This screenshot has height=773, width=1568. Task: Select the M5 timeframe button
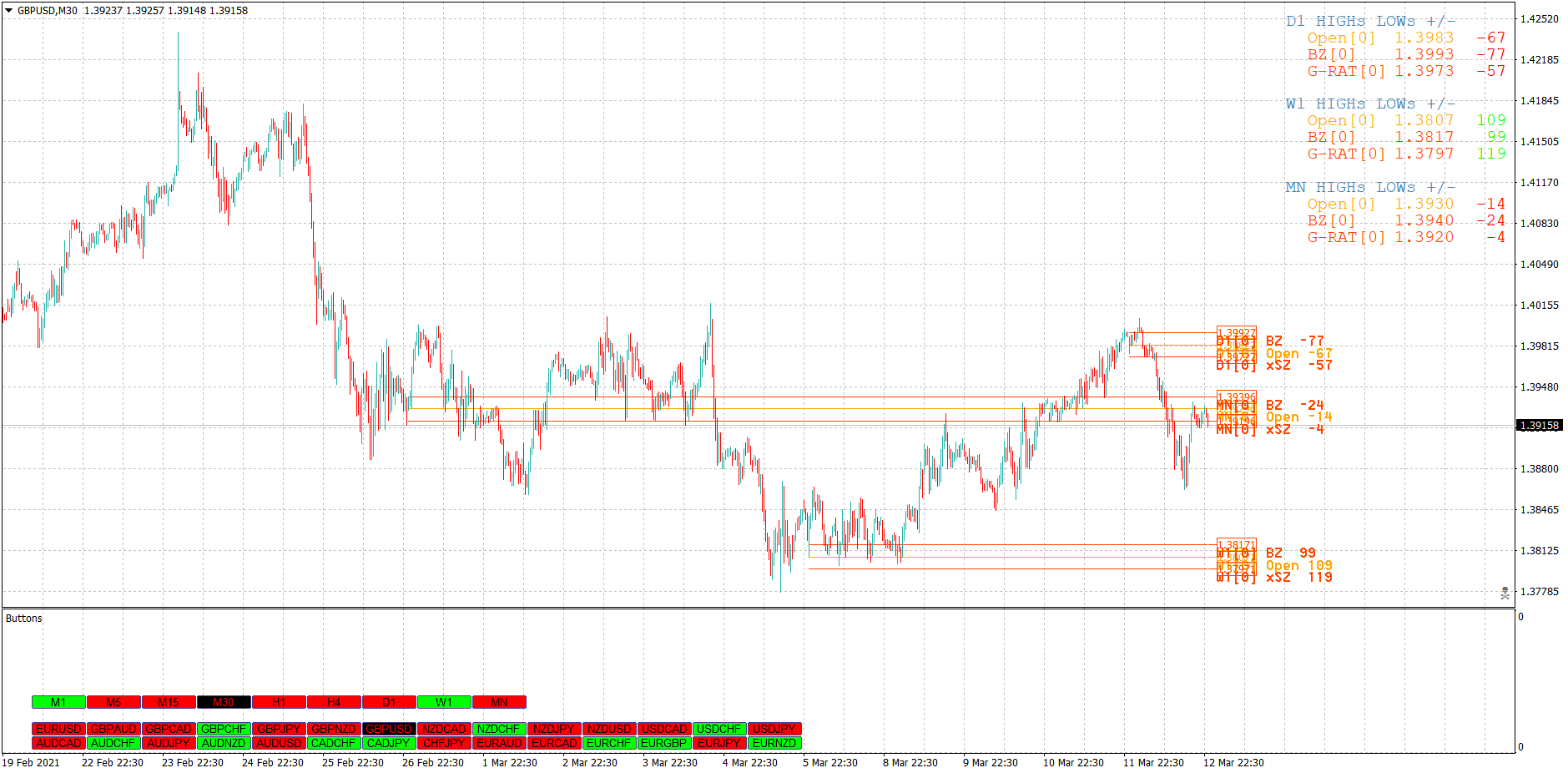[x=113, y=702]
